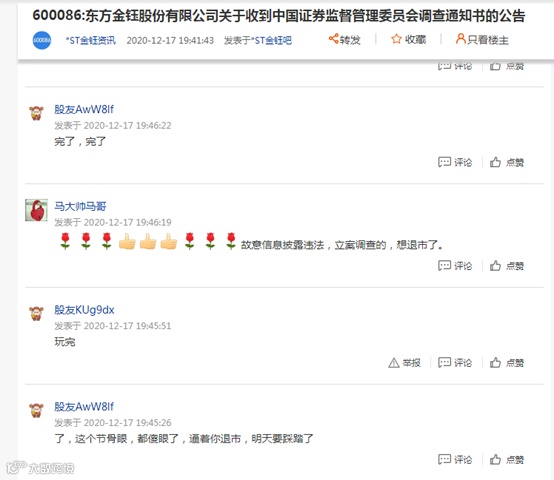Image resolution: width=554 pixels, height=480 pixels.
Task: Click the warning triangle 举报 icon
Action: tap(394, 363)
